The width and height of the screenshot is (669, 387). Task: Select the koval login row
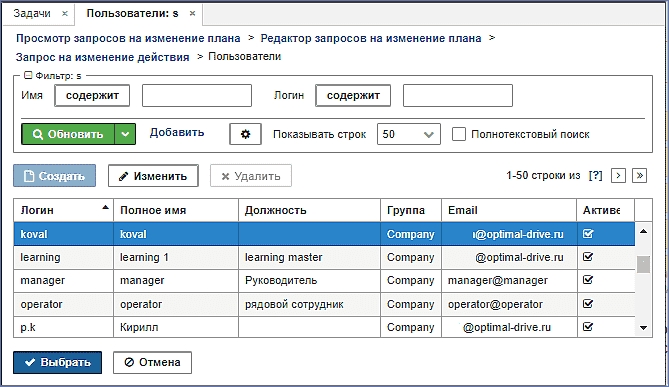(324, 234)
